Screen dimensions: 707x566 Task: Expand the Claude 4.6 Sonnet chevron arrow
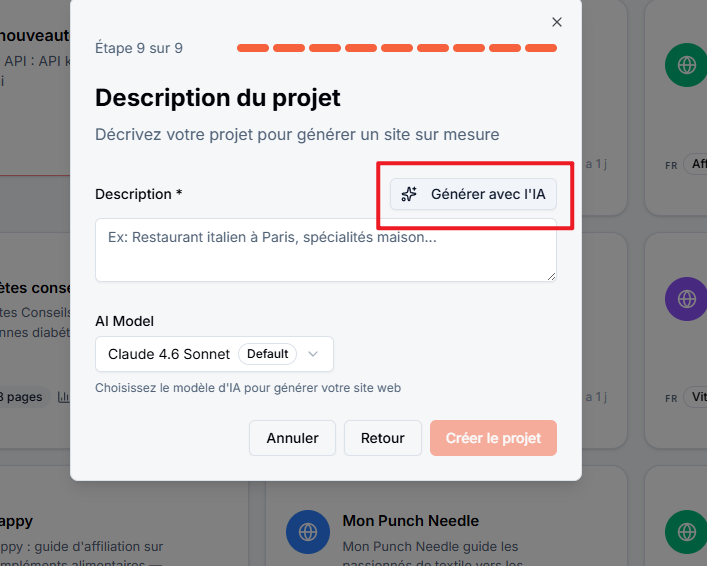point(313,354)
